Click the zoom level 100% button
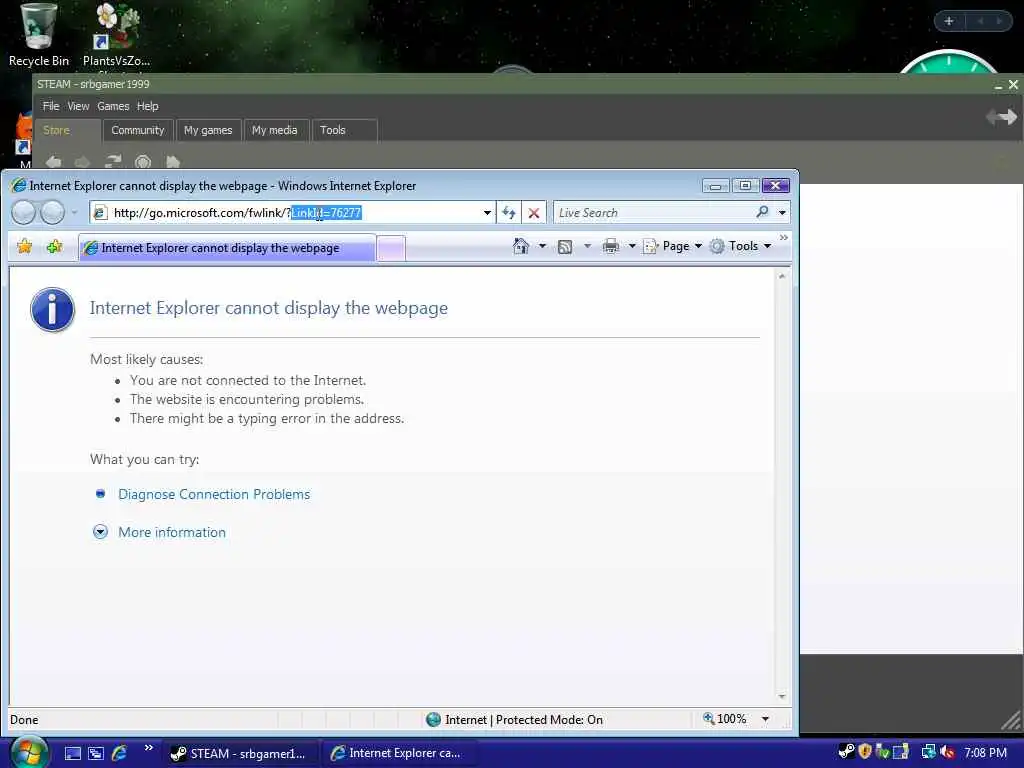The height and width of the screenshot is (768, 1024). point(725,719)
